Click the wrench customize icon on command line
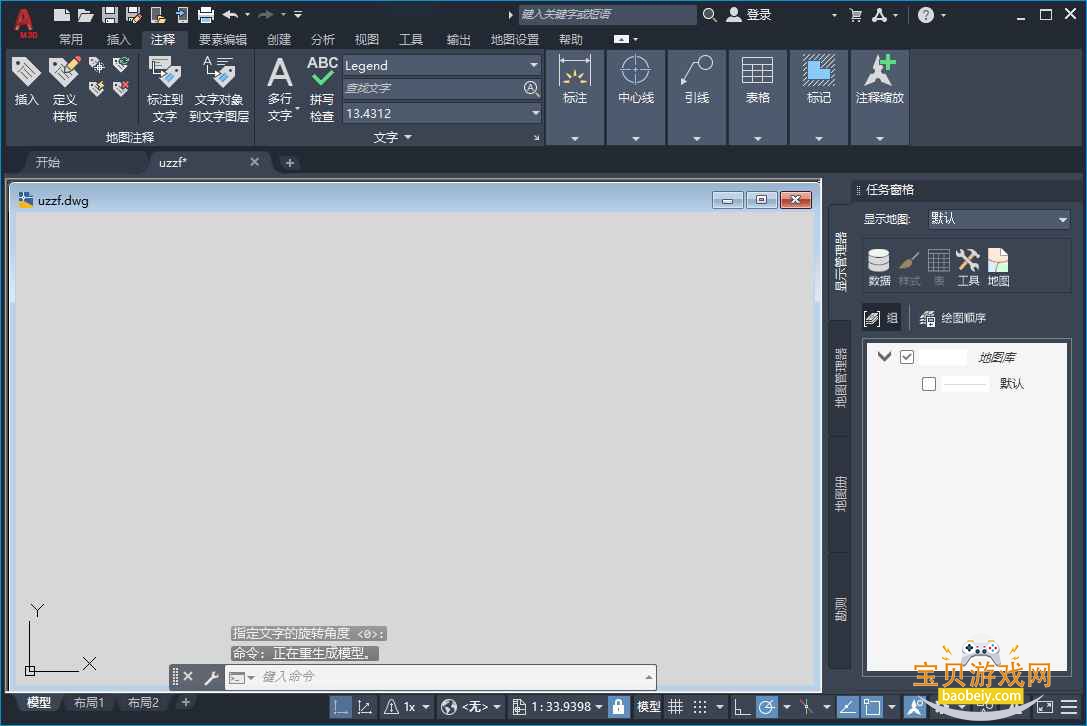The height and width of the screenshot is (726, 1087). [x=211, y=677]
